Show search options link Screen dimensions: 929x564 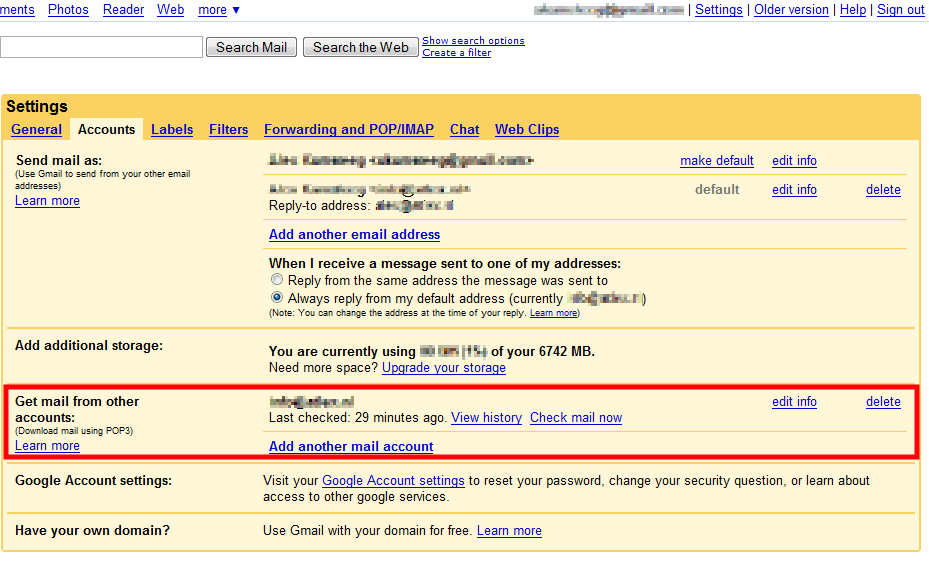tap(473, 40)
